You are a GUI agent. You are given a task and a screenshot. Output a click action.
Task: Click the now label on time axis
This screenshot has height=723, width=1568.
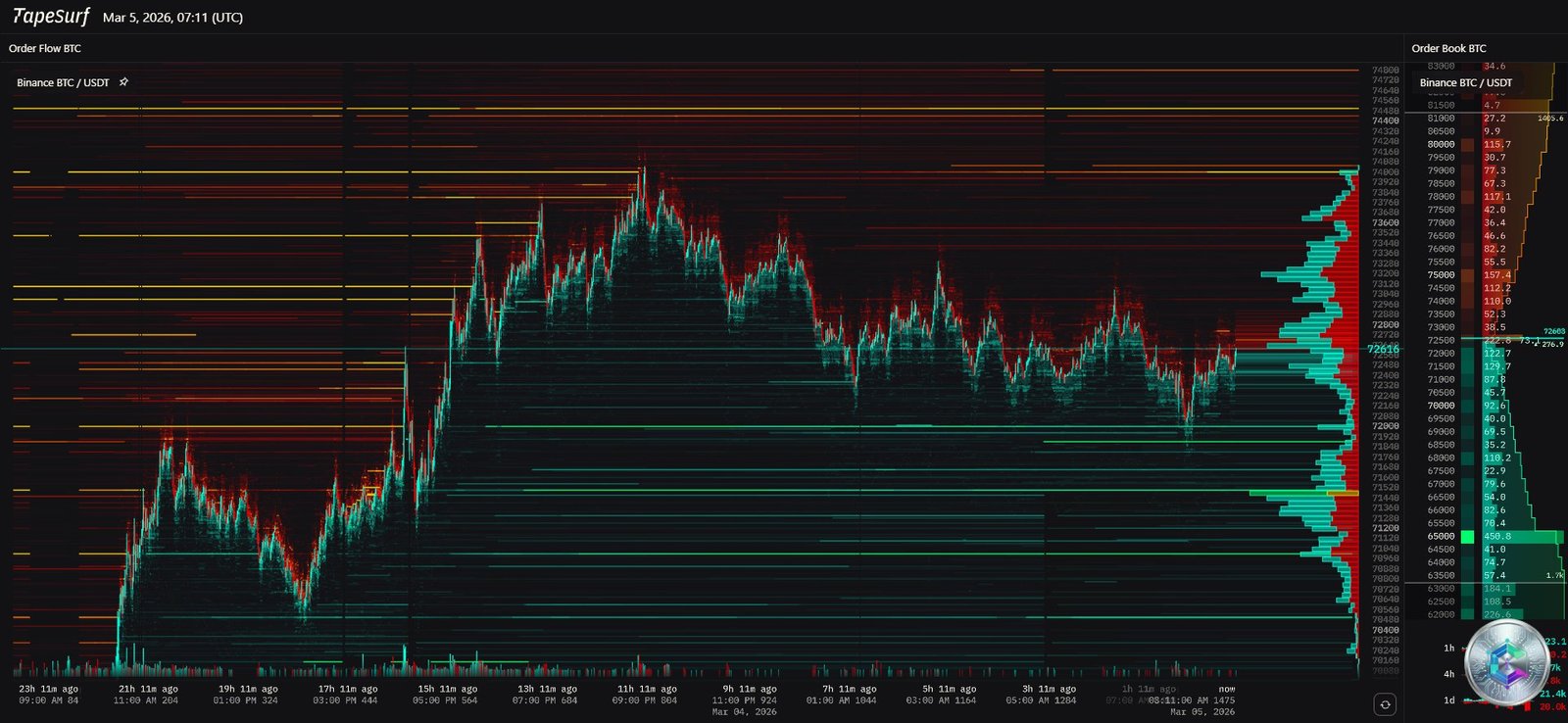[x=1227, y=689]
